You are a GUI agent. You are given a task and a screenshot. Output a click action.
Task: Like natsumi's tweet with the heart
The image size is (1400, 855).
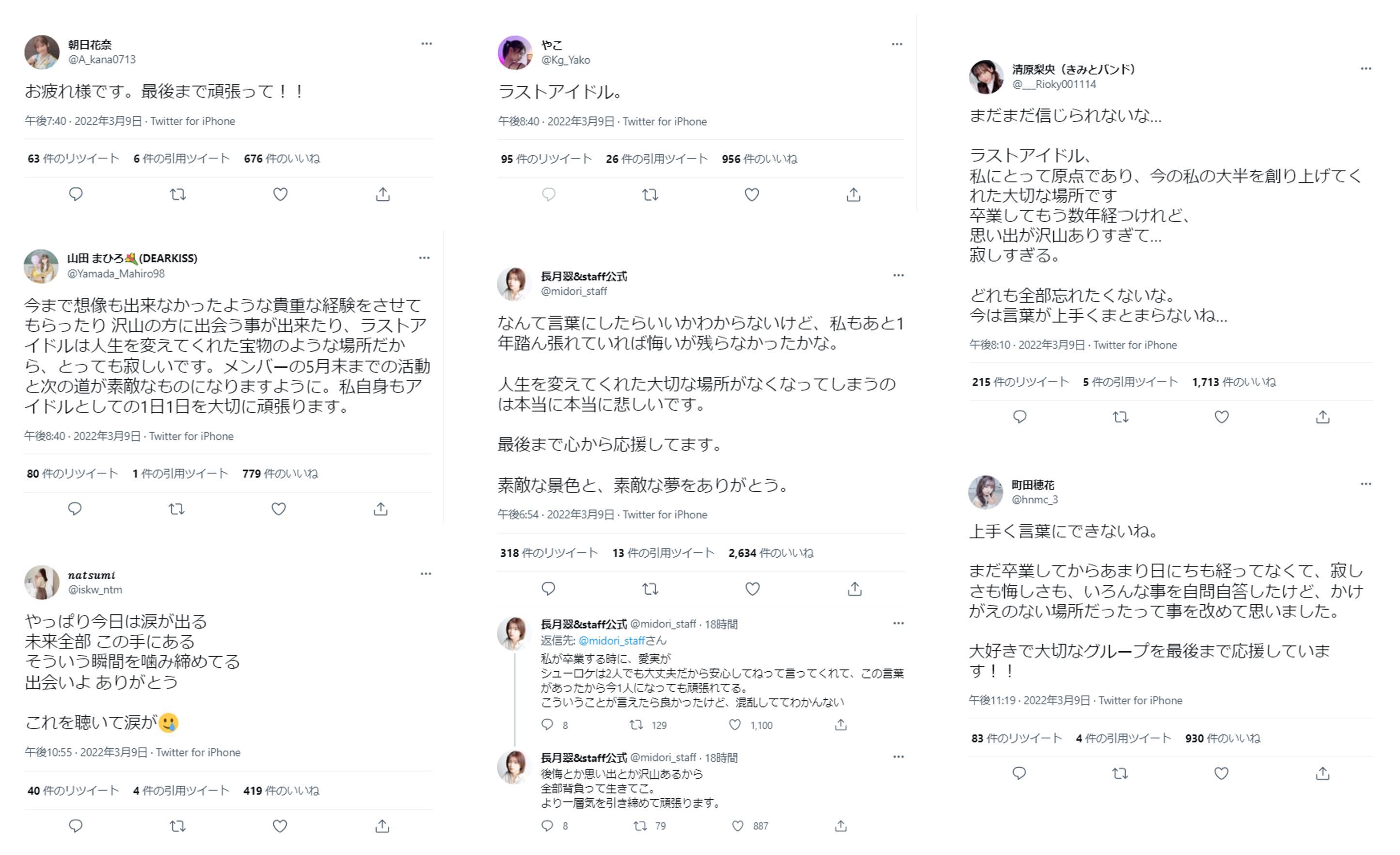pos(280,826)
